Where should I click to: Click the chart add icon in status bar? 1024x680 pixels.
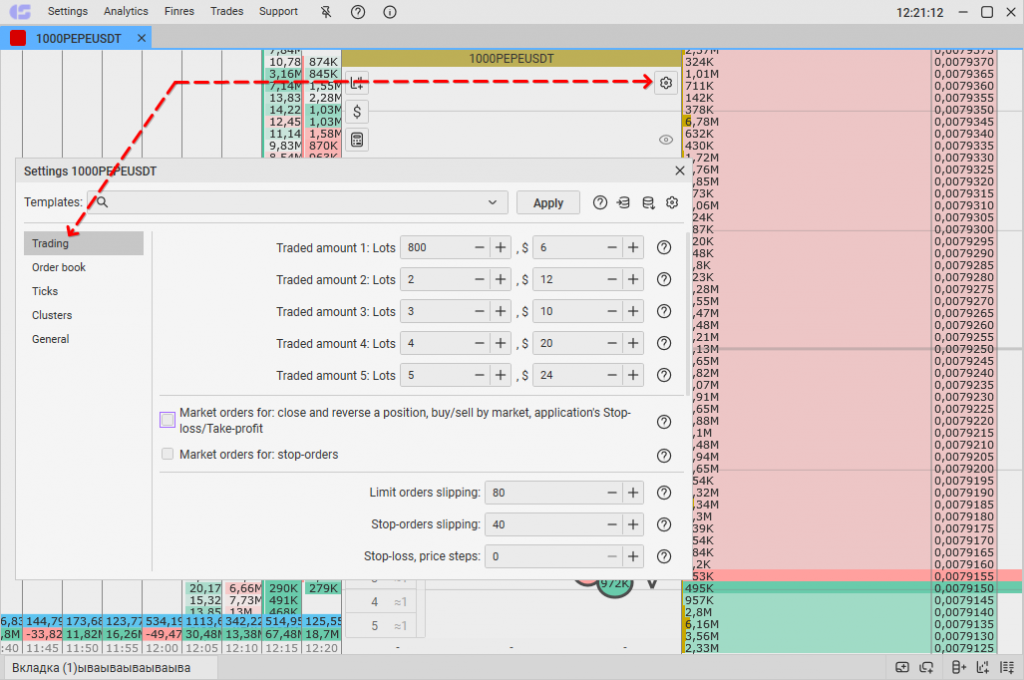click(x=982, y=668)
